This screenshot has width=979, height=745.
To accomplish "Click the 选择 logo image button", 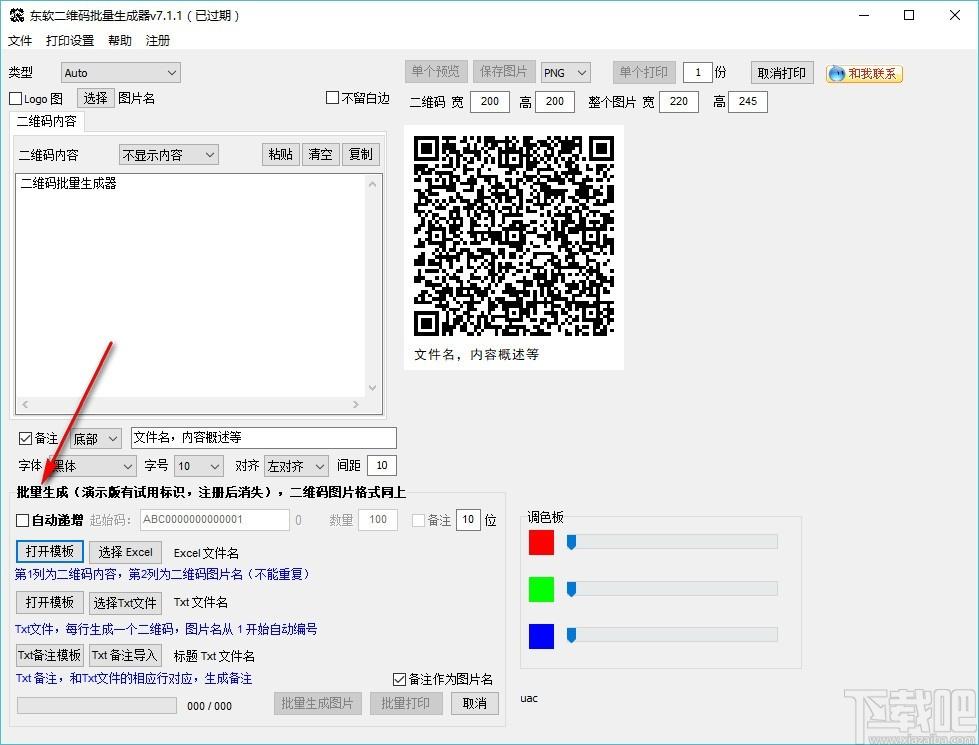I will 96,98.
